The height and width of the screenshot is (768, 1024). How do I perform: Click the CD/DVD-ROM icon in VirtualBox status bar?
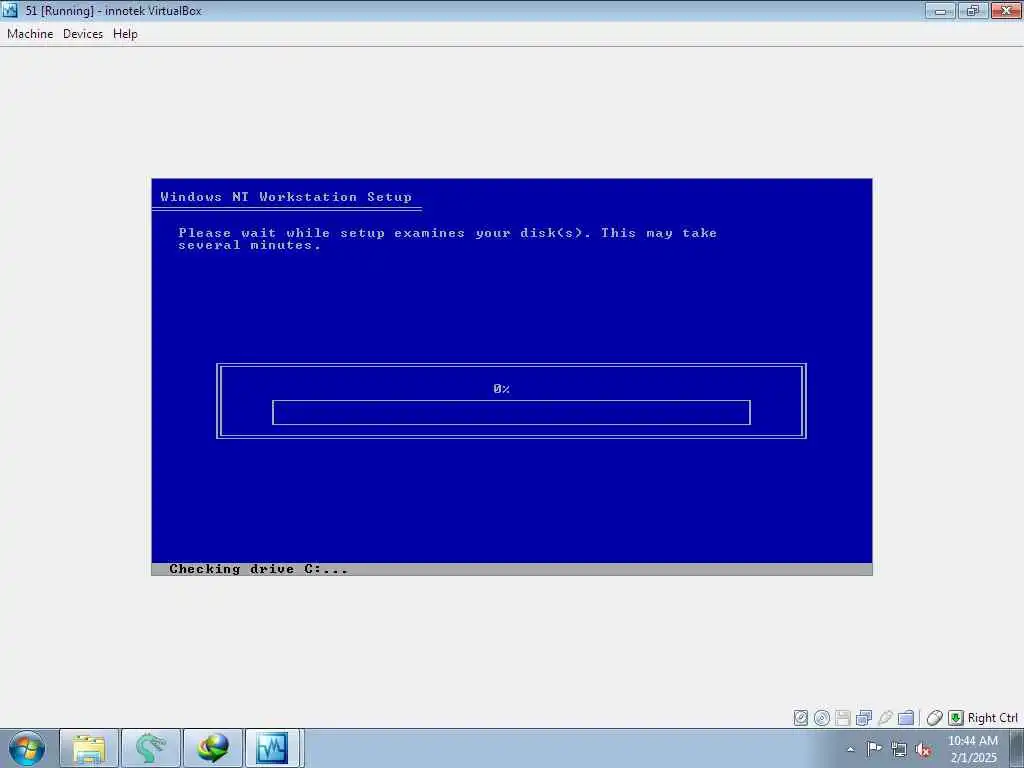coord(822,718)
